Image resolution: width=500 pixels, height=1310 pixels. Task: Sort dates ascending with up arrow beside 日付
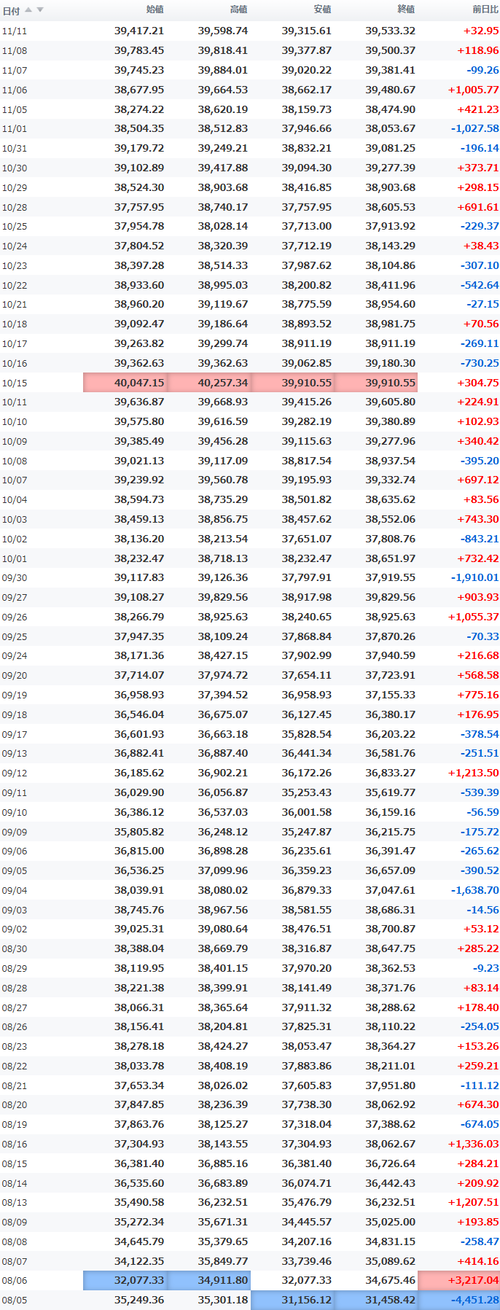coord(29,9)
